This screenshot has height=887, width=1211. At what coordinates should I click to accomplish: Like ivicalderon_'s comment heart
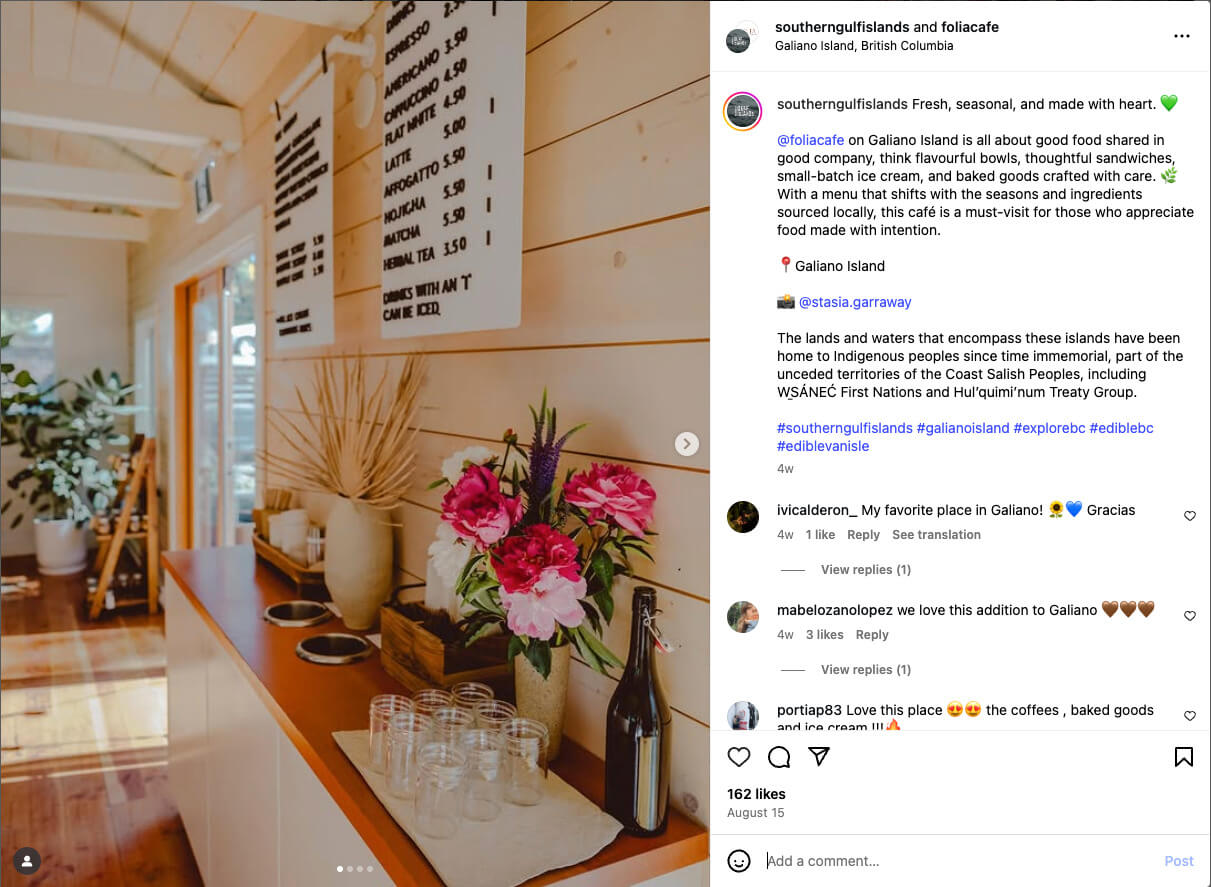pos(1190,516)
